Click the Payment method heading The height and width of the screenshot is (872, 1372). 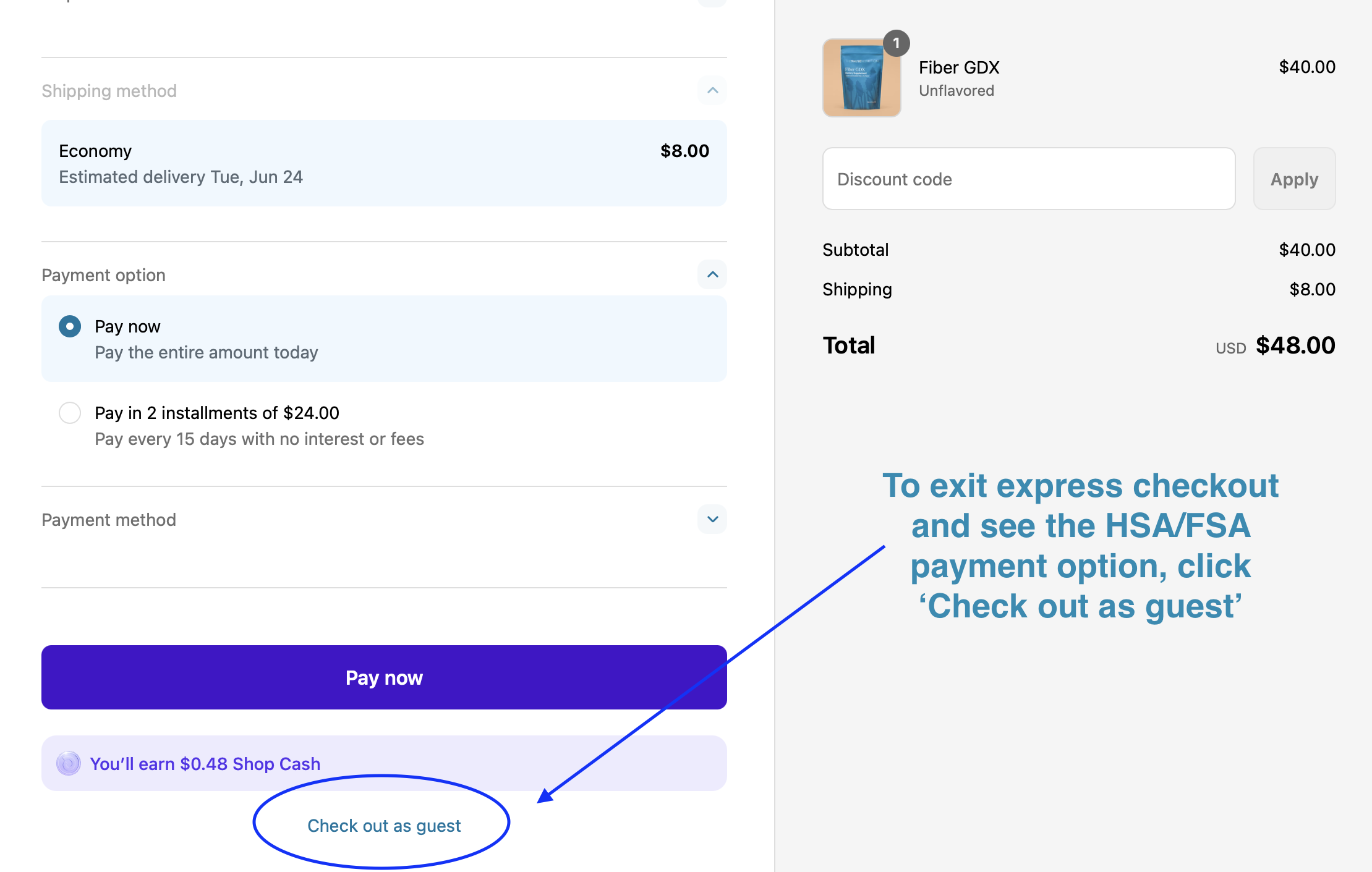(109, 520)
